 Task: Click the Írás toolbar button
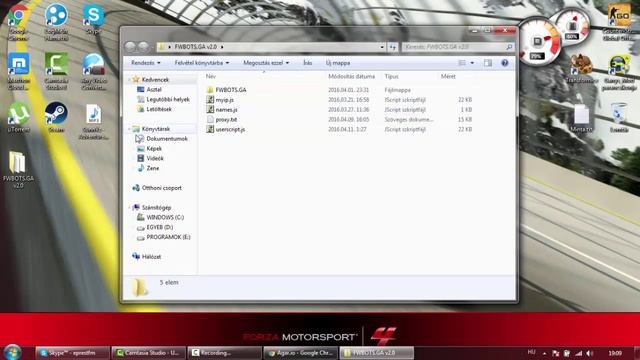[x=307, y=63]
